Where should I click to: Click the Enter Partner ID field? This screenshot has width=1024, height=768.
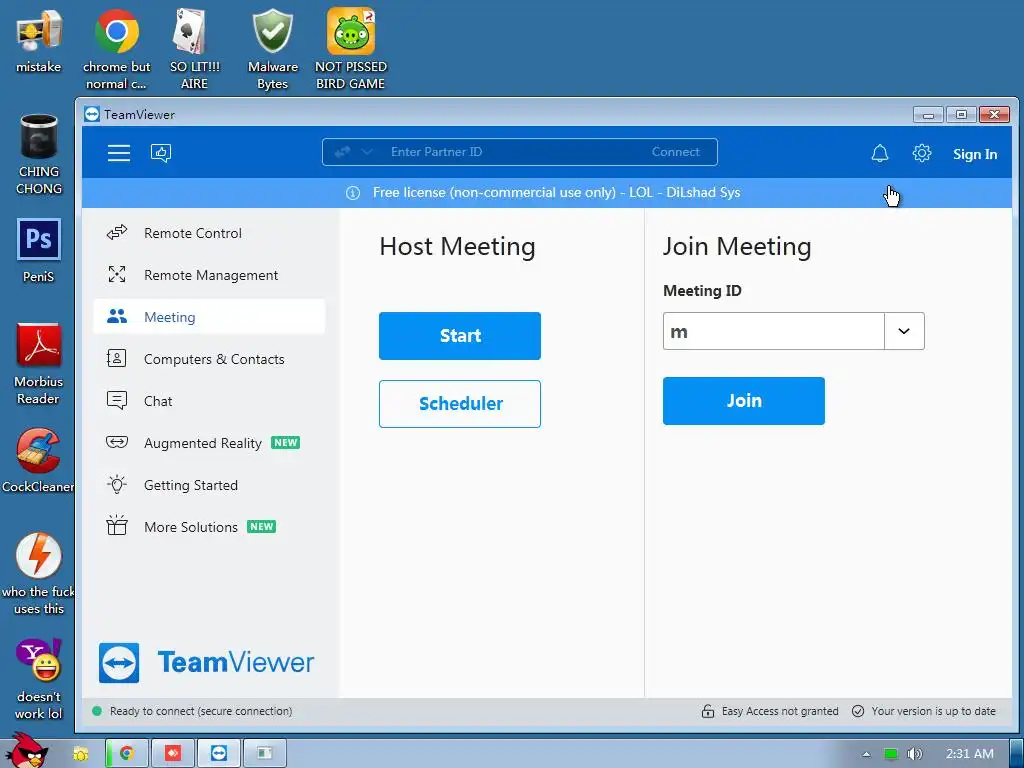point(509,152)
